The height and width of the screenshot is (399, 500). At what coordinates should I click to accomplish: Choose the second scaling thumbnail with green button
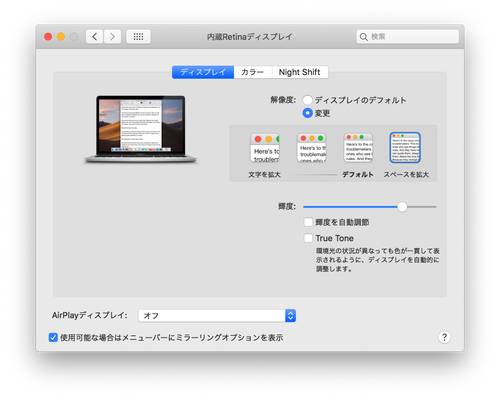tap(312, 148)
